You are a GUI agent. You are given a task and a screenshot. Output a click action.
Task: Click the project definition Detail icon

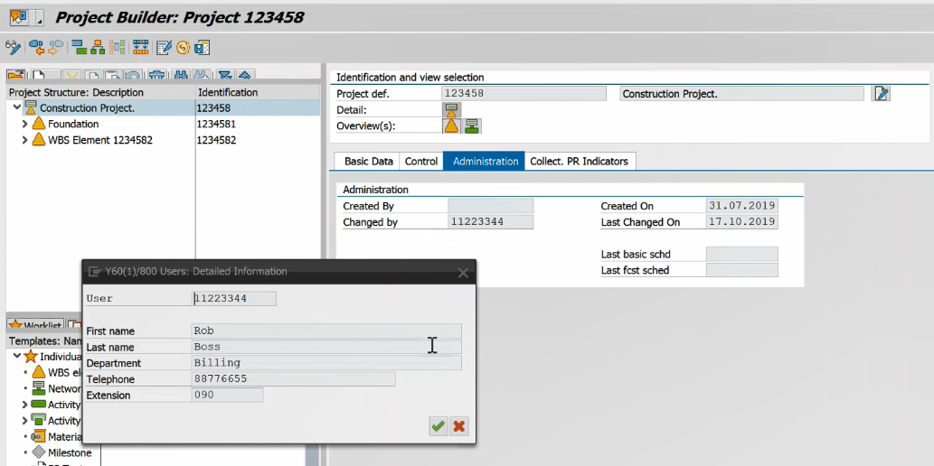pyautogui.click(x=451, y=110)
